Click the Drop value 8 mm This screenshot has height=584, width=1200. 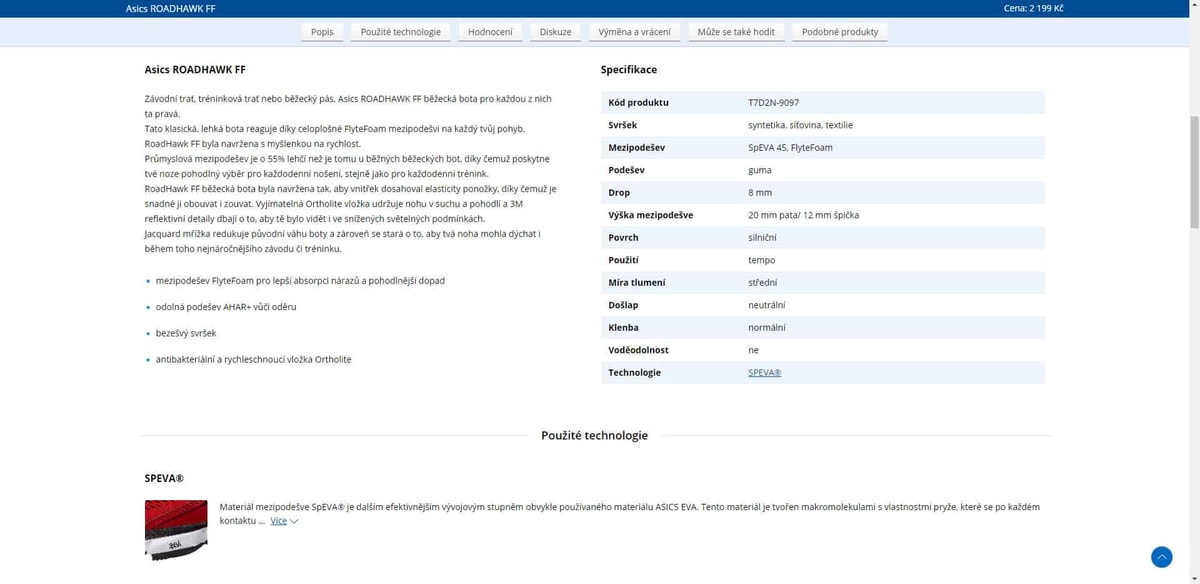(x=760, y=193)
